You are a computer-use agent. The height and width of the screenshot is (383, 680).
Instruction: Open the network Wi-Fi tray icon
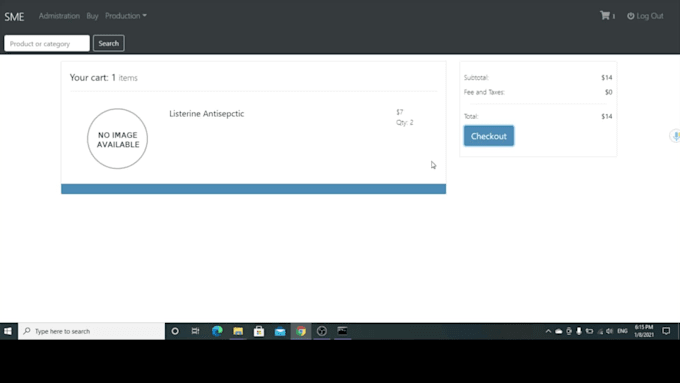[600, 332]
